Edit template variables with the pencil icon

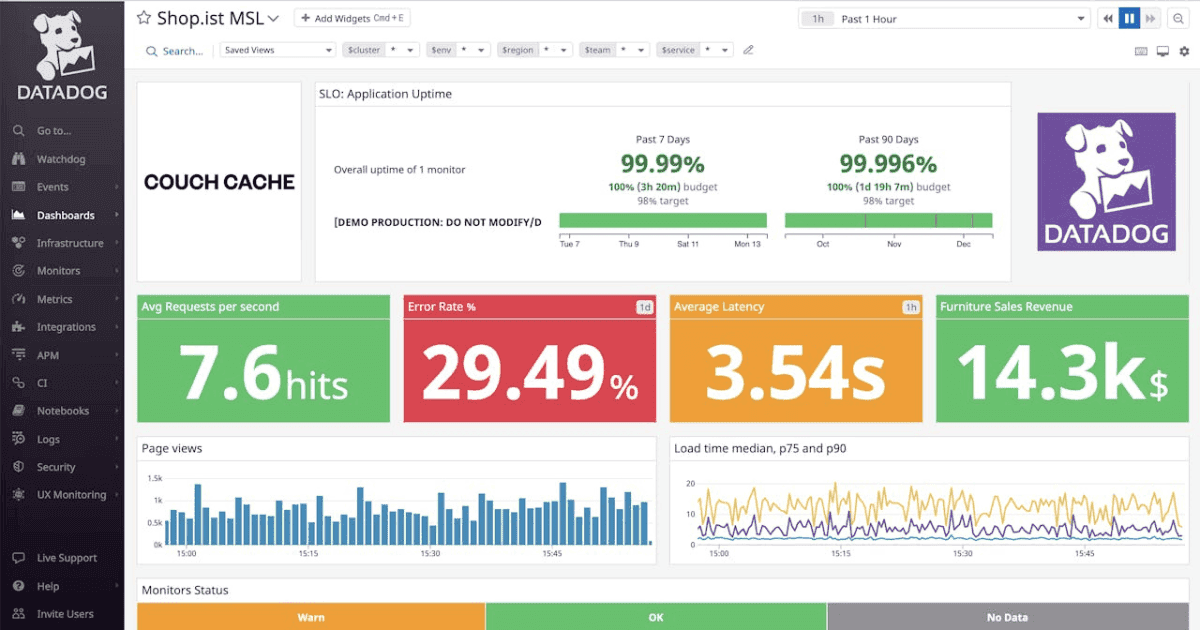pos(748,49)
